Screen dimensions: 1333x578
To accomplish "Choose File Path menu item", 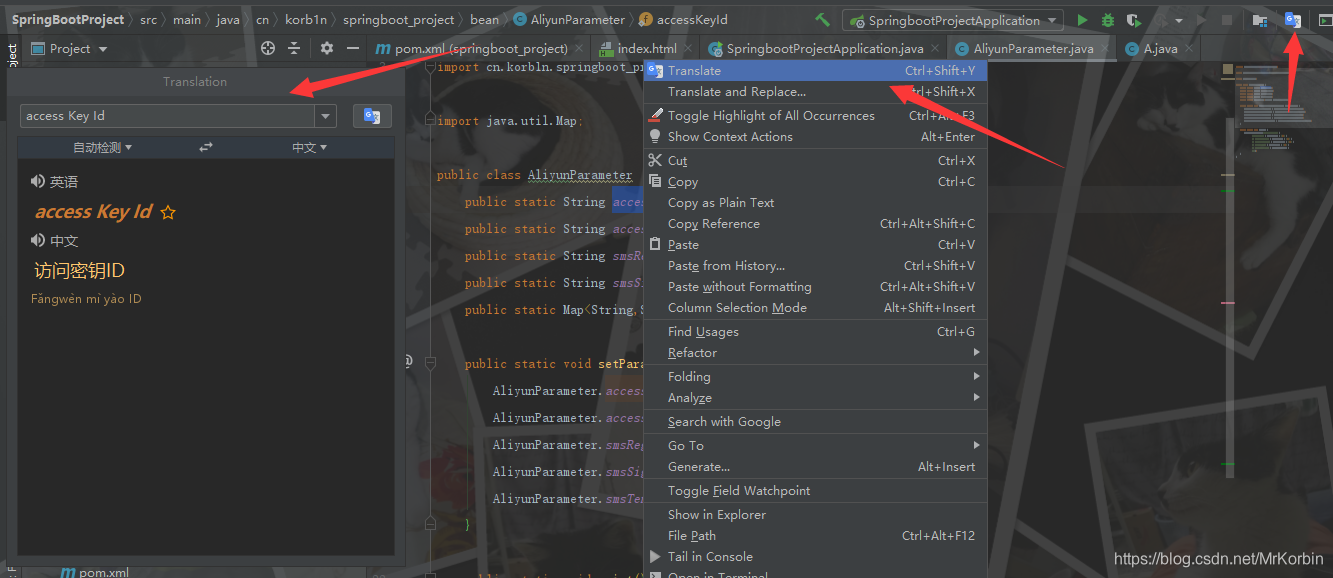I will click(815, 535).
